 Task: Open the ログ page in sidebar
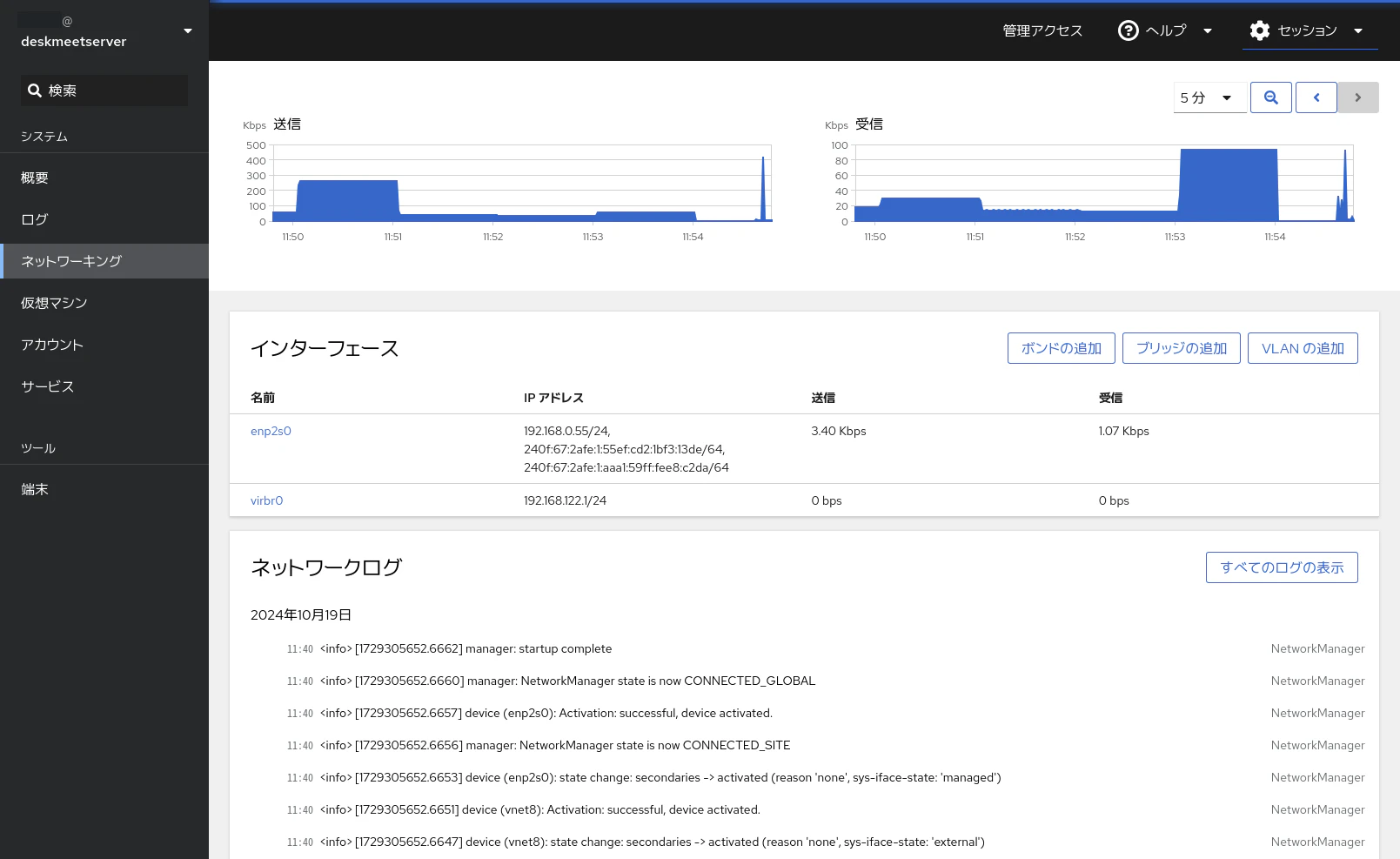click(x=104, y=219)
